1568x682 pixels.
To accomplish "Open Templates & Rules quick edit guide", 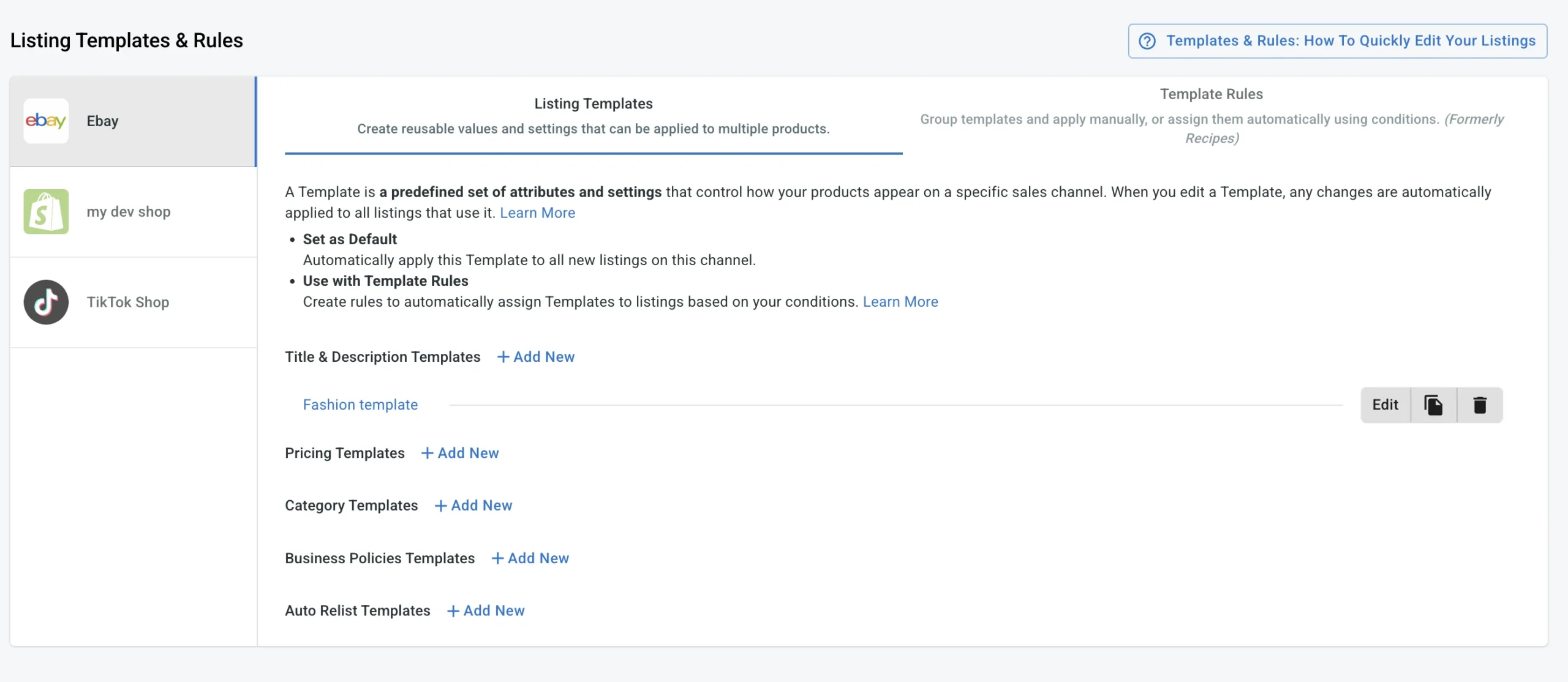I will [x=1338, y=41].
